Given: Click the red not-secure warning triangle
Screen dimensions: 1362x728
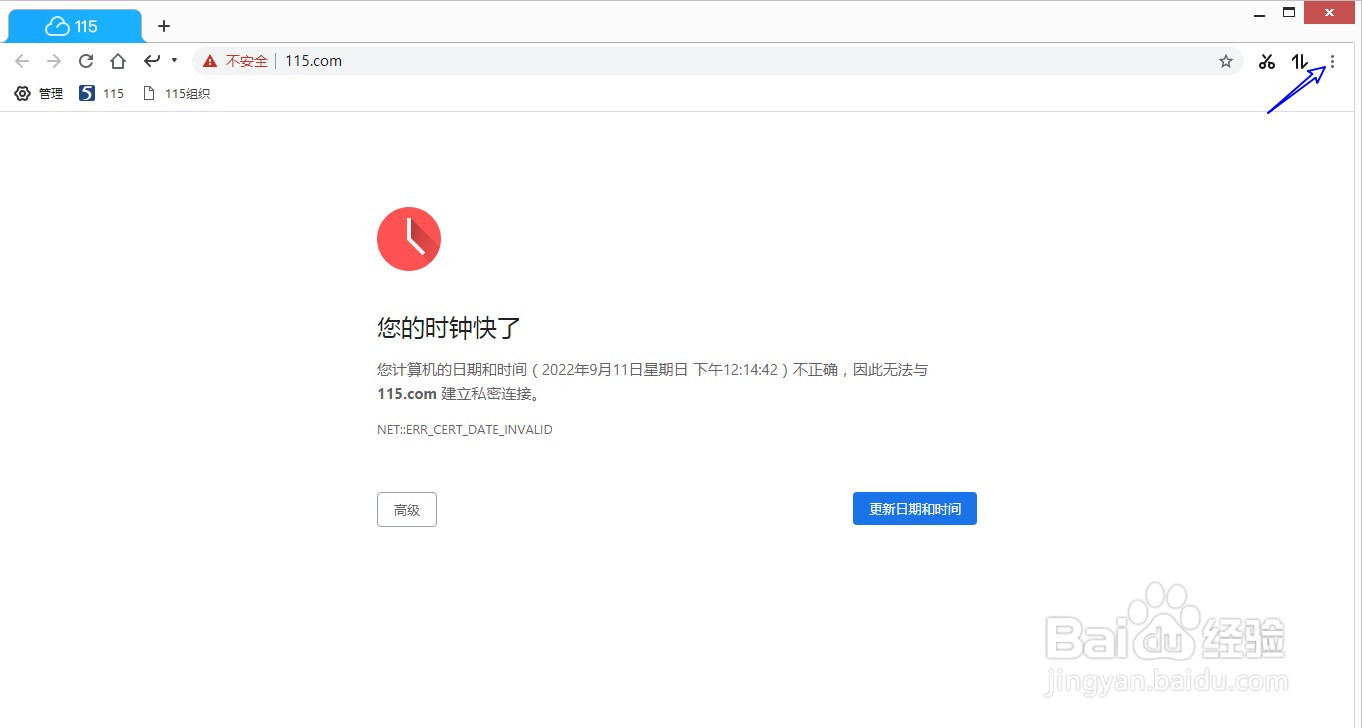Looking at the screenshot, I should tap(210, 61).
